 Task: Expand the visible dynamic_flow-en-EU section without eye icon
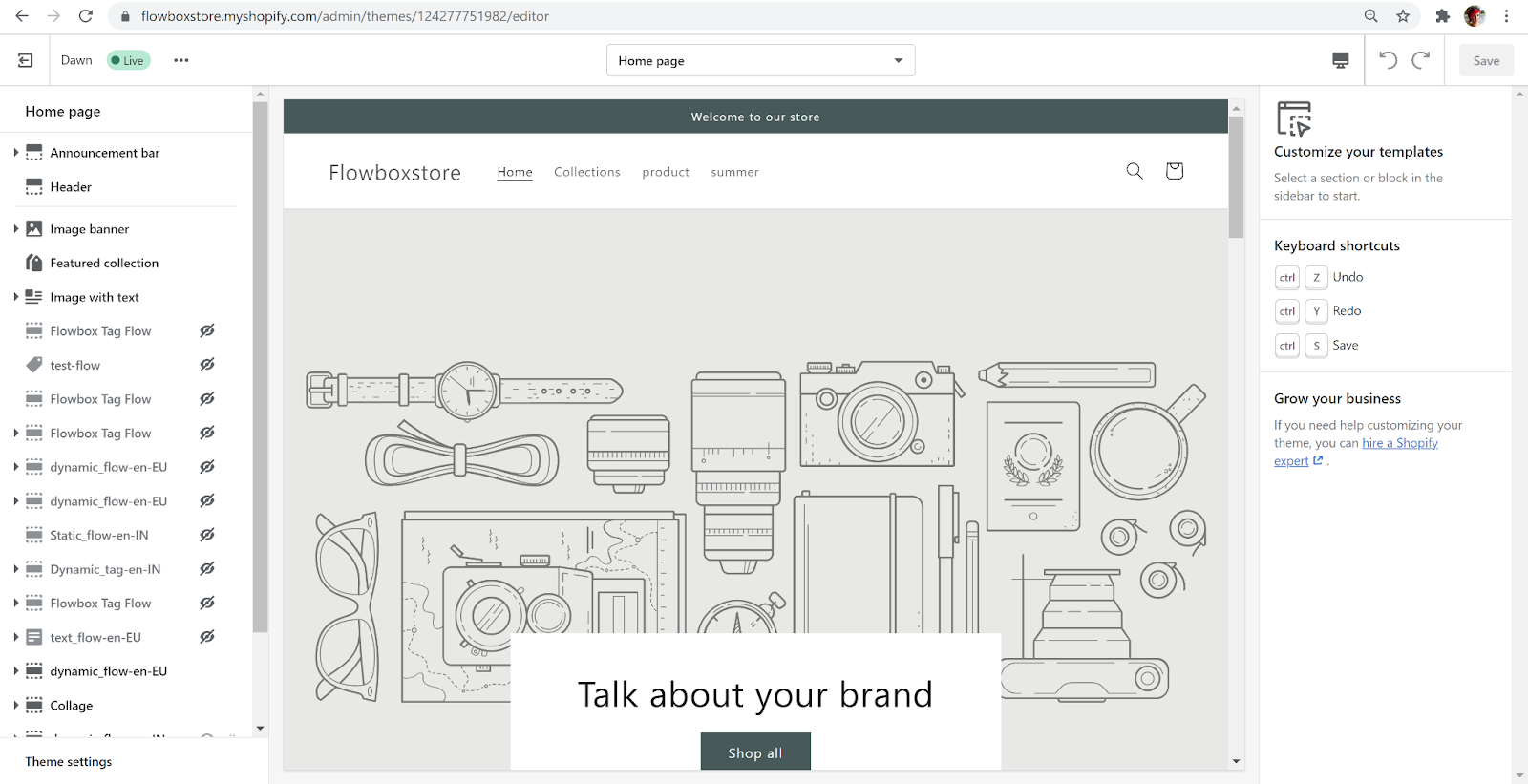pyautogui.click(x=16, y=671)
